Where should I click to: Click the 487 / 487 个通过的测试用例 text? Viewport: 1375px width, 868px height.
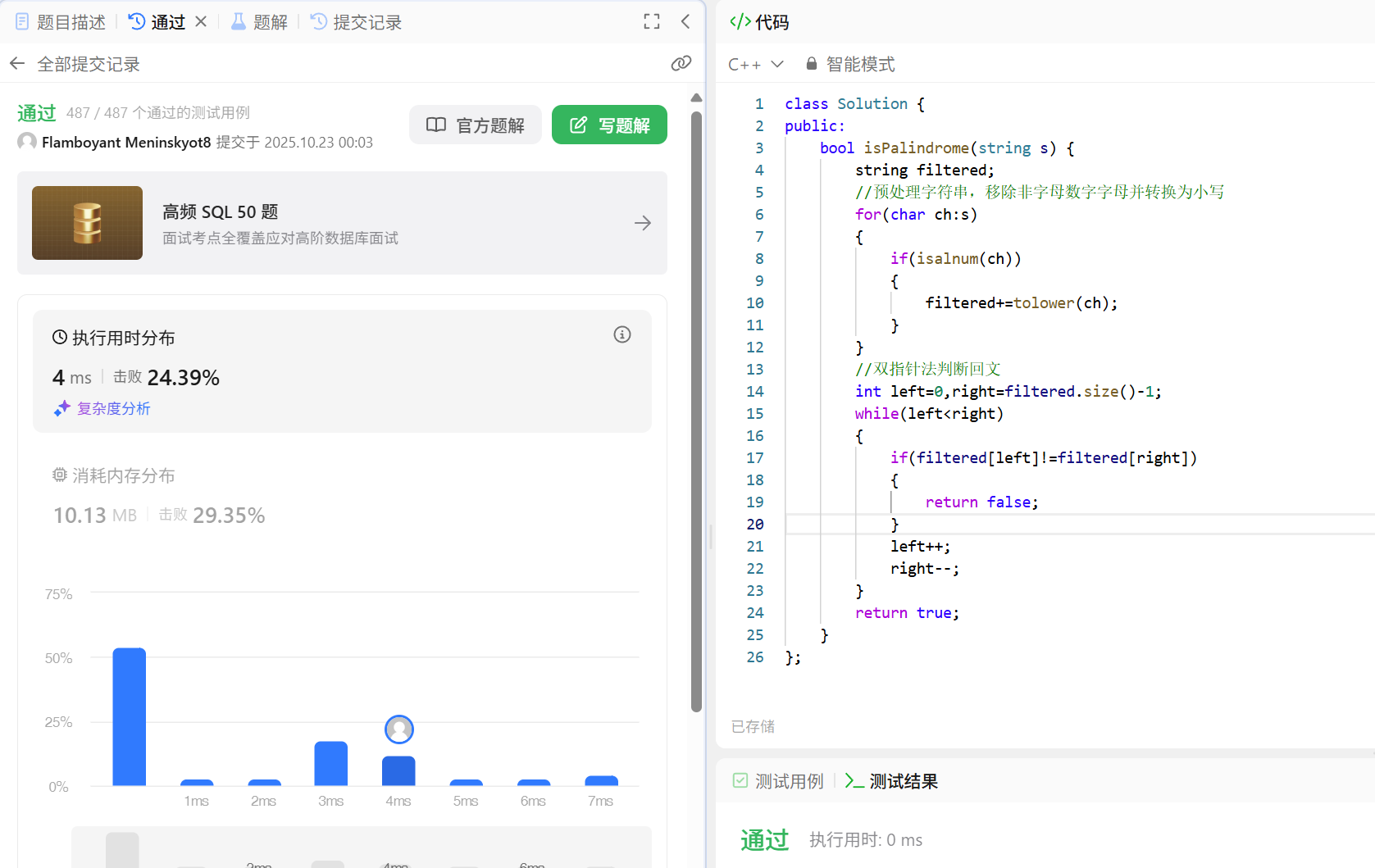(x=158, y=113)
